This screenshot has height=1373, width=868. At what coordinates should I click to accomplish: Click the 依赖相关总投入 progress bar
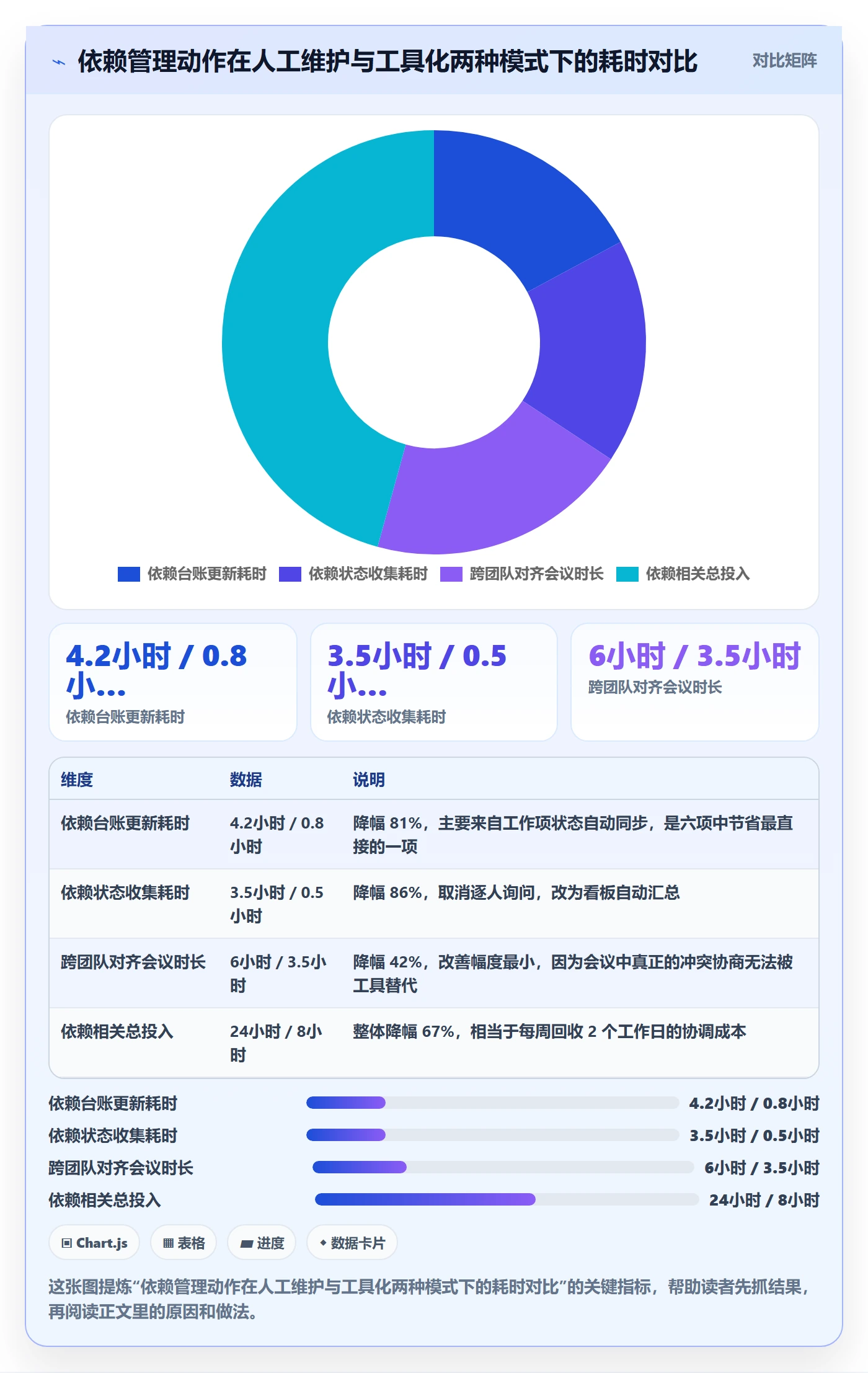(507, 1199)
